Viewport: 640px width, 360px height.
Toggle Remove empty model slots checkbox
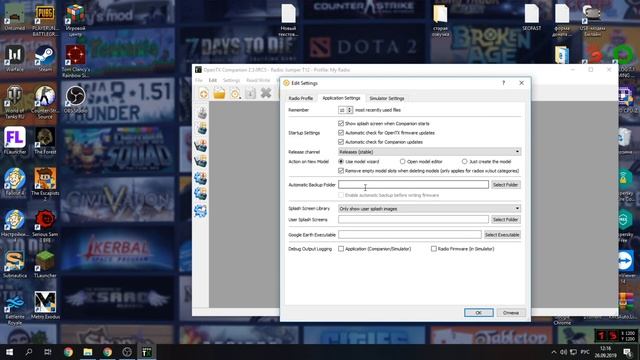(341, 171)
